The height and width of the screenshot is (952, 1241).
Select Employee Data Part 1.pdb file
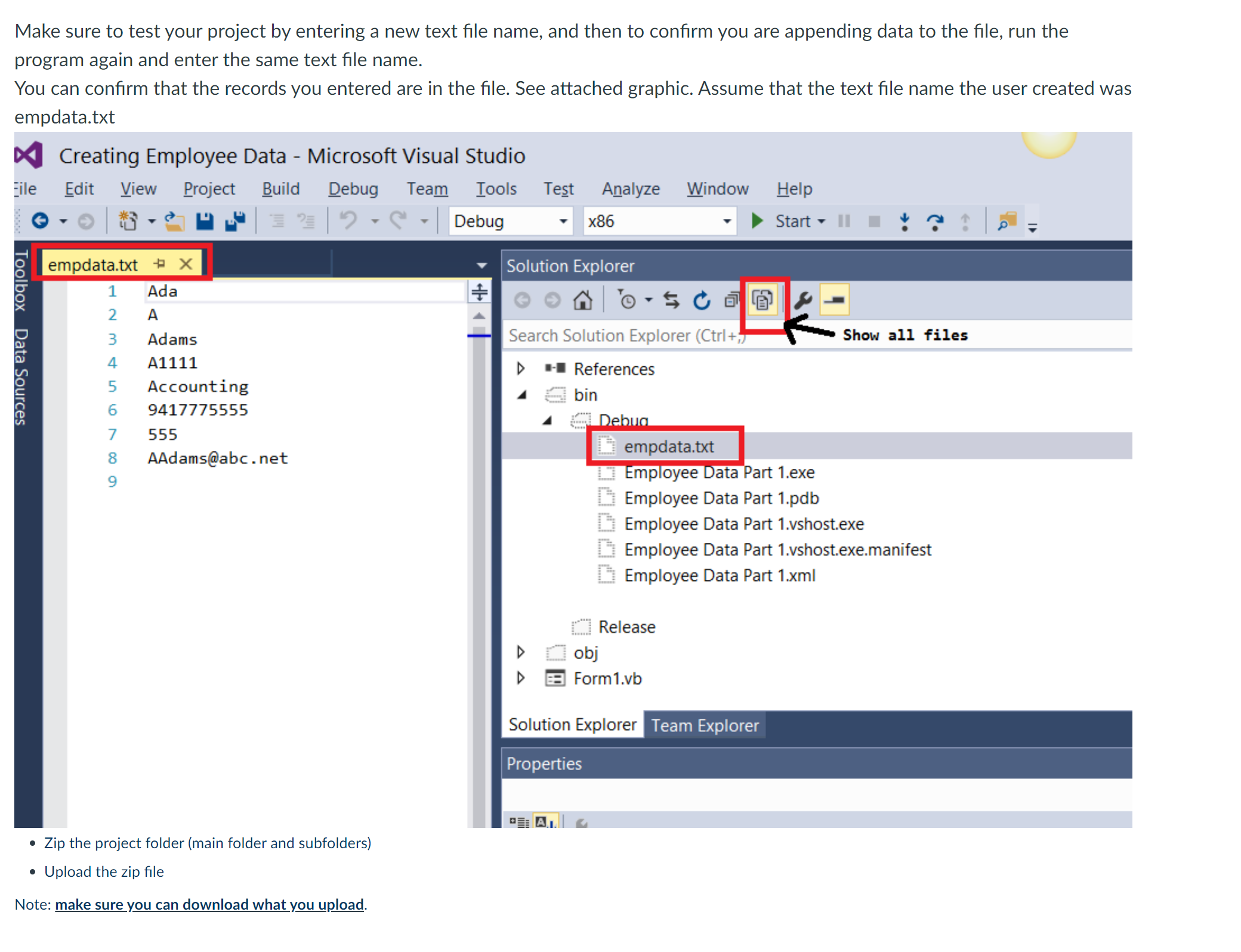click(x=721, y=498)
